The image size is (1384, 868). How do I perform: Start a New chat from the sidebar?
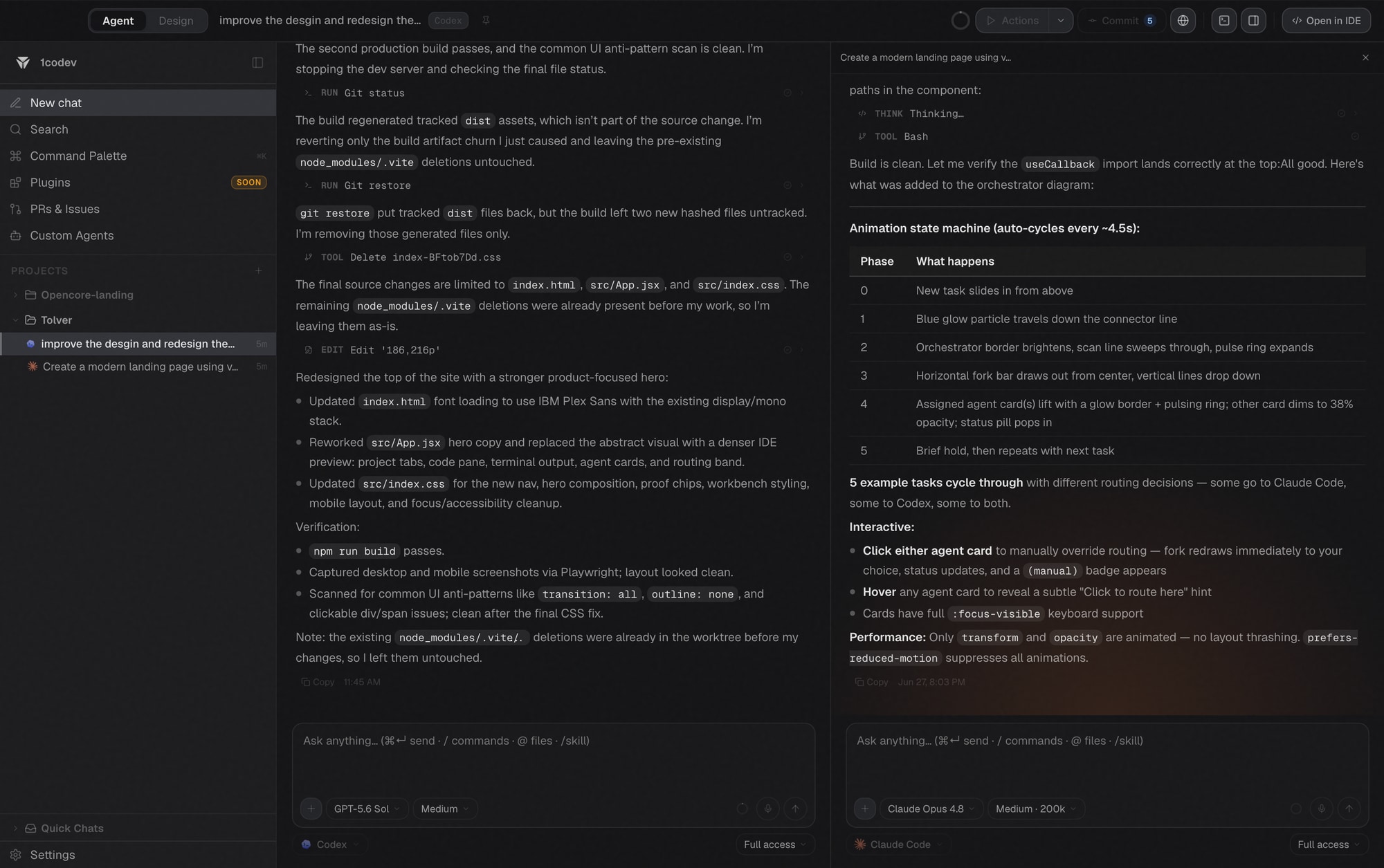(x=138, y=102)
